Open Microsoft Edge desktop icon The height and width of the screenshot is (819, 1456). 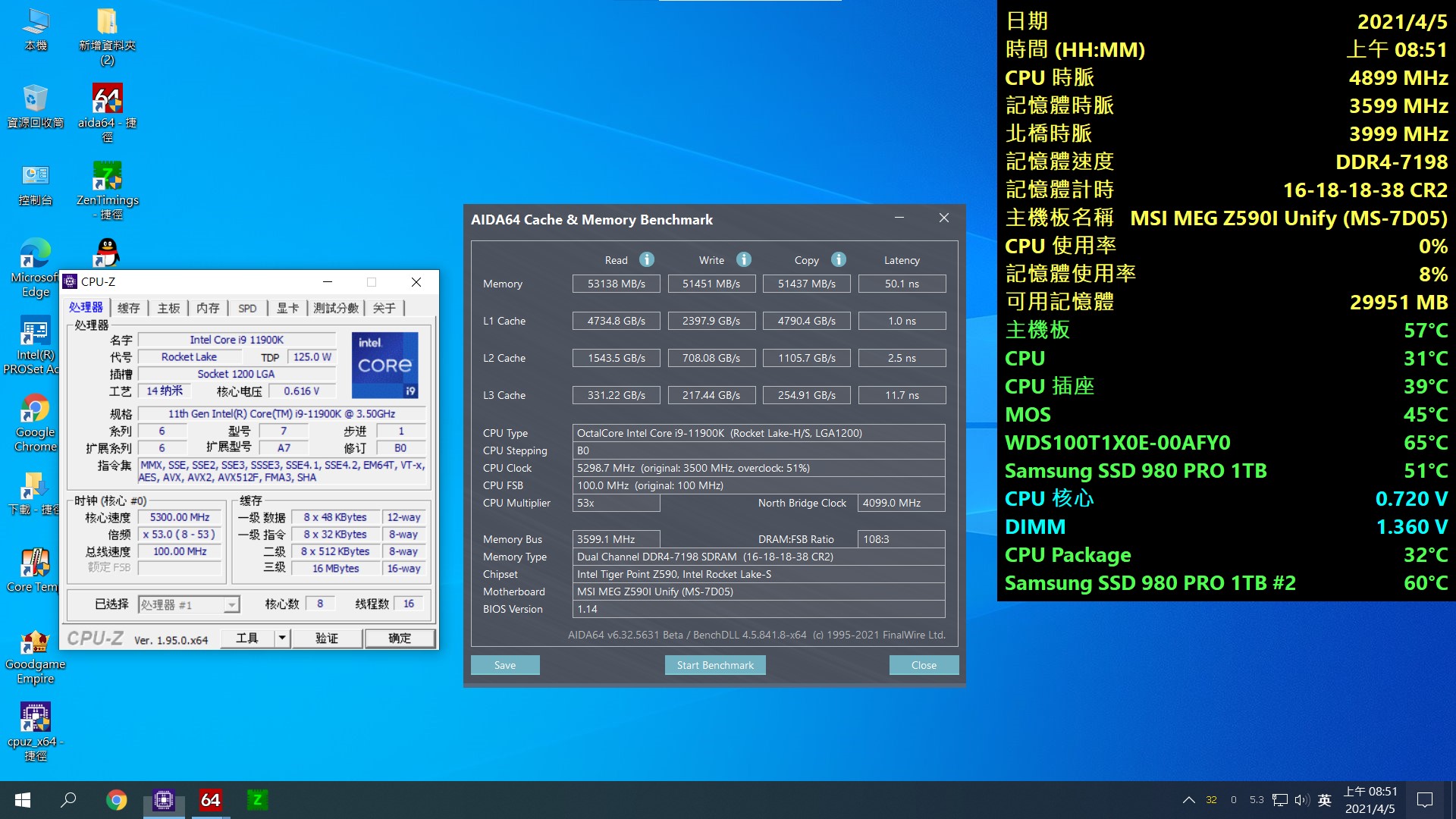[36, 268]
